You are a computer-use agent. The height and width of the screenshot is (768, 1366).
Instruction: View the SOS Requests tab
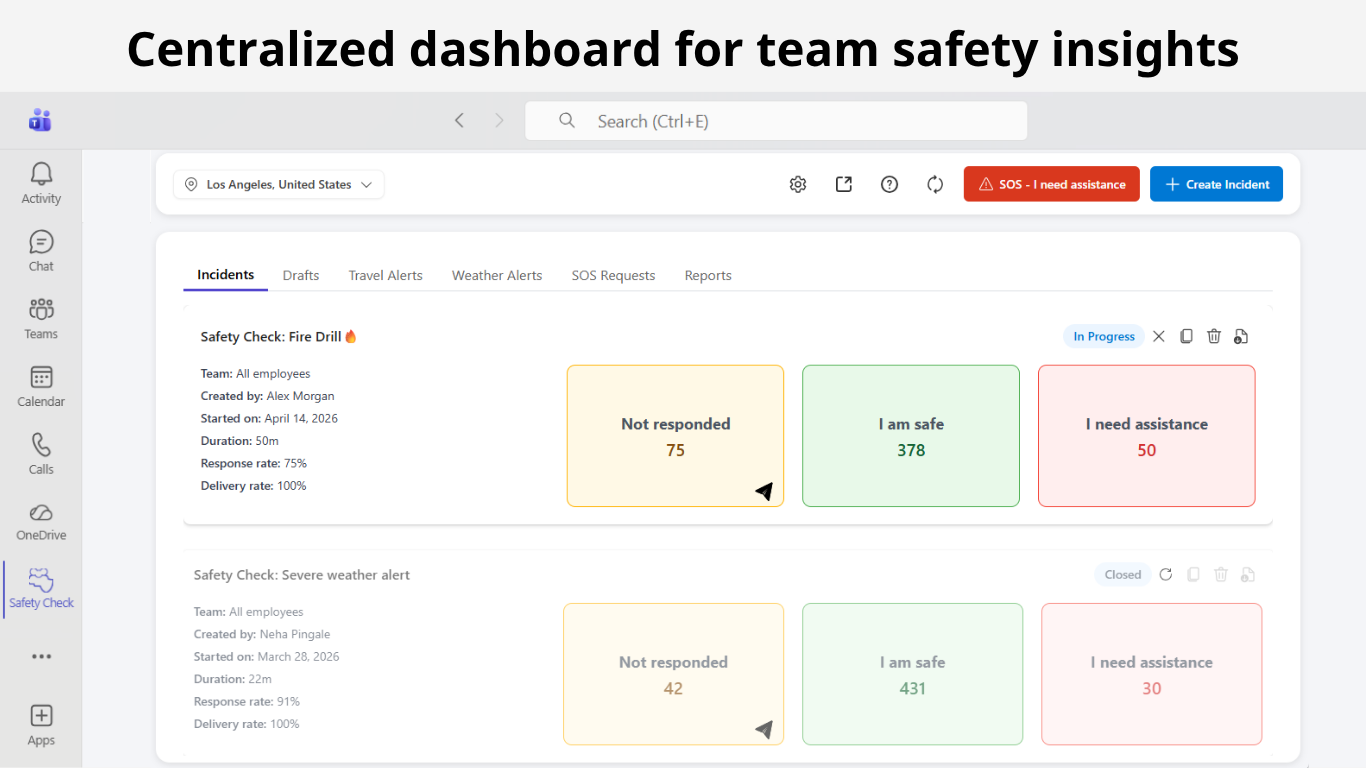pos(614,275)
